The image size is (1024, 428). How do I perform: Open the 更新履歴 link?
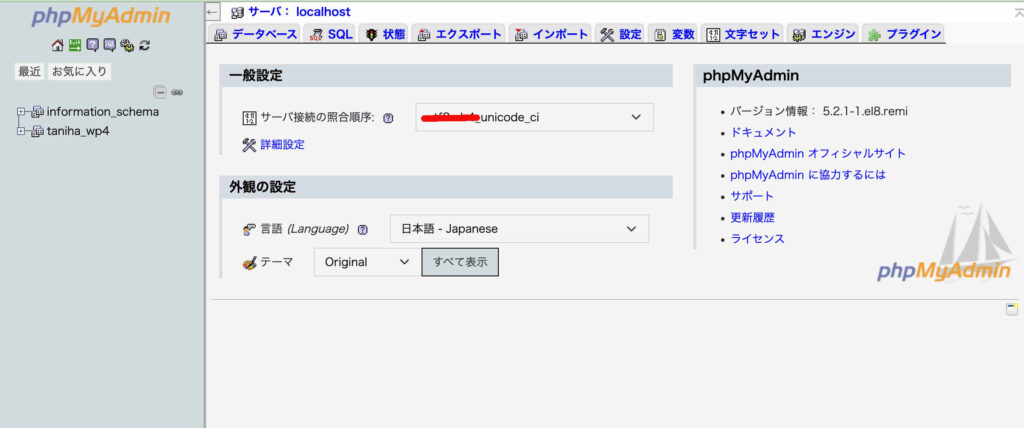tap(752, 218)
